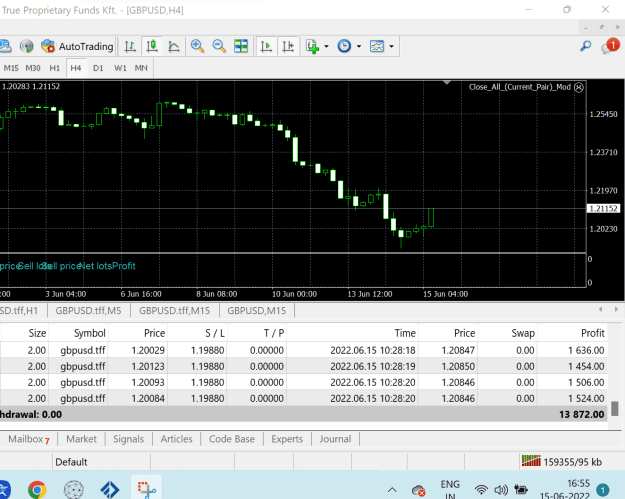Click connection status bars 159355/95 kb
625x499 pixels.
click(562, 462)
